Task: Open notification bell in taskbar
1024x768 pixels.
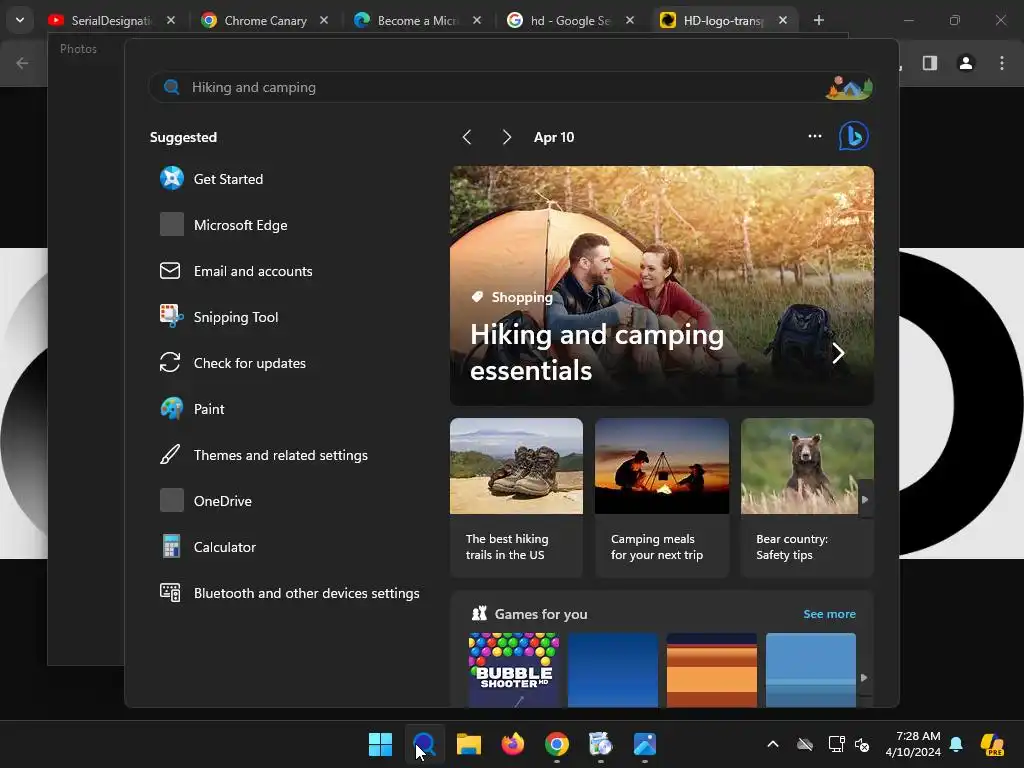Action: click(x=956, y=744)
